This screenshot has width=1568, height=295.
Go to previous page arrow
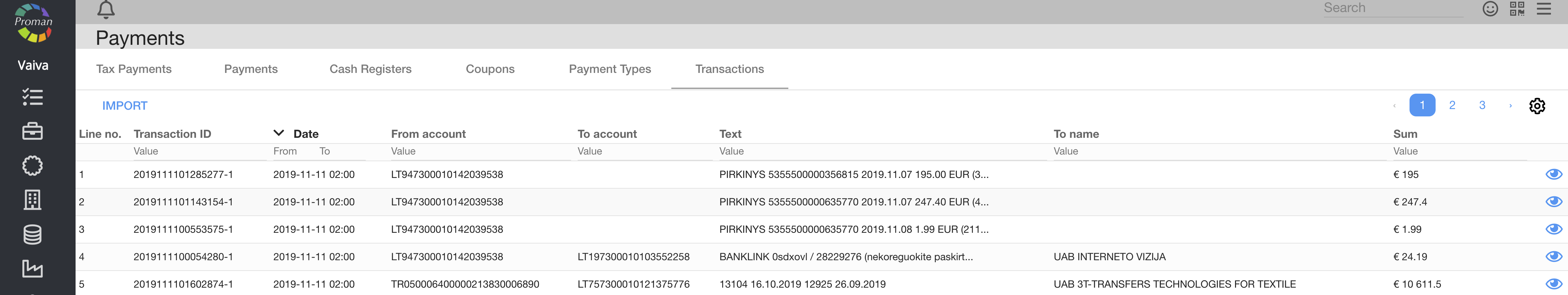tap(1394, 105)
